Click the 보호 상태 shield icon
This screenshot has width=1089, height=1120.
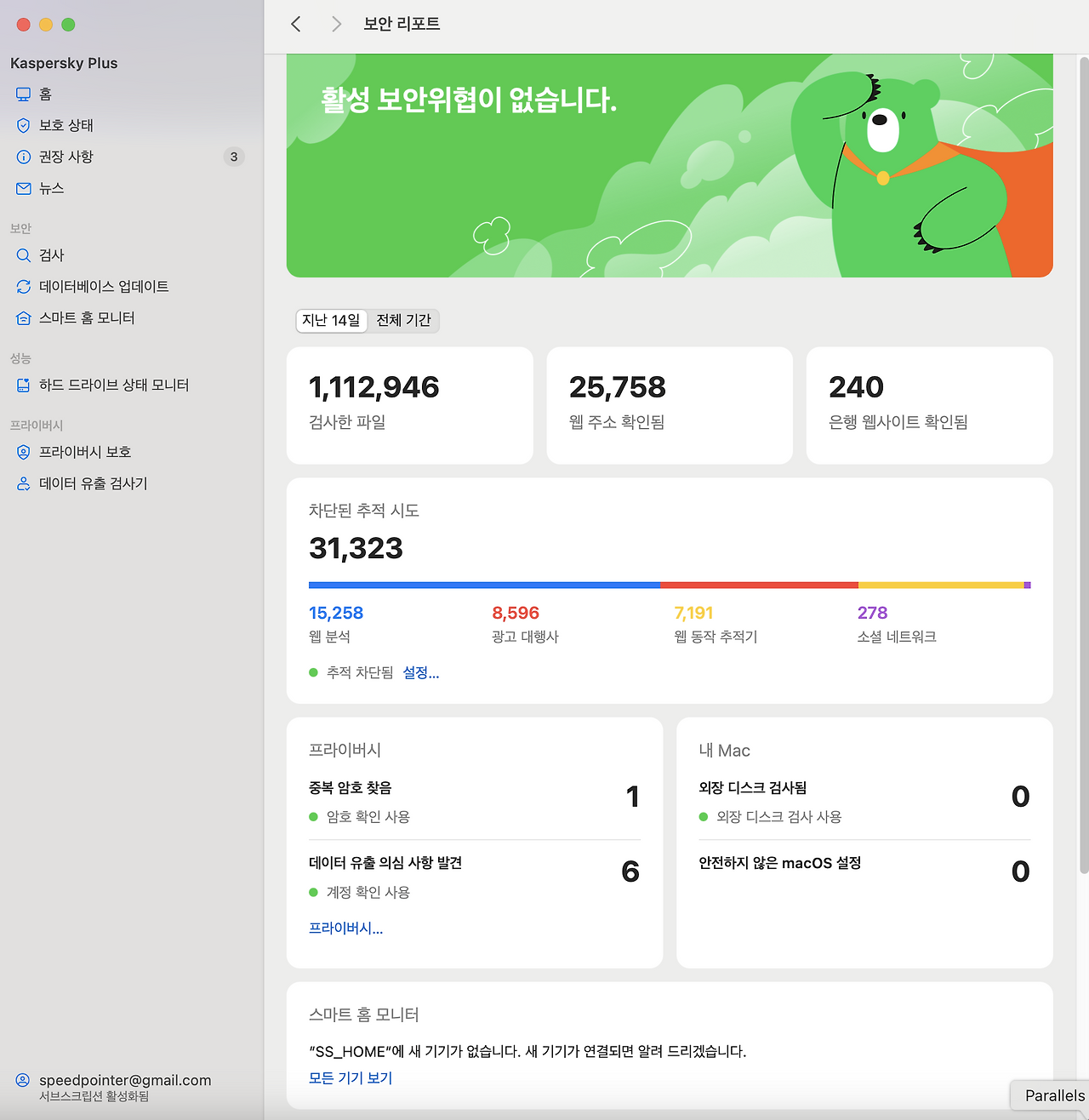[x=24, y=126]
